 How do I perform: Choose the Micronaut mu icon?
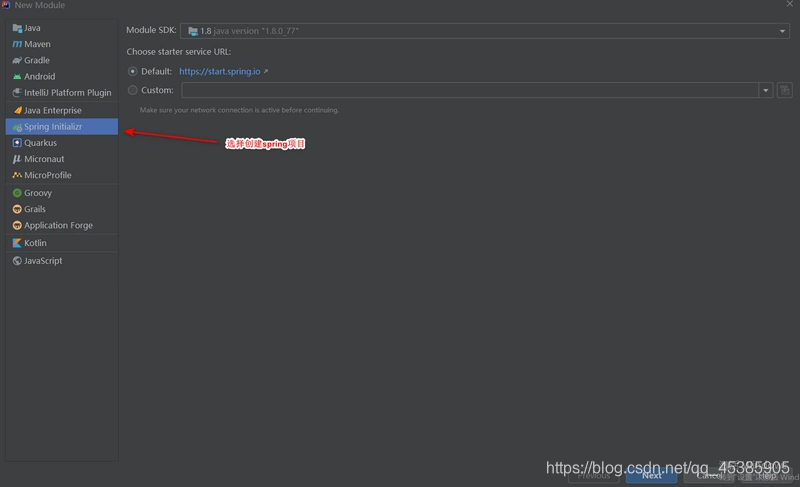click(x=17, y=159)
